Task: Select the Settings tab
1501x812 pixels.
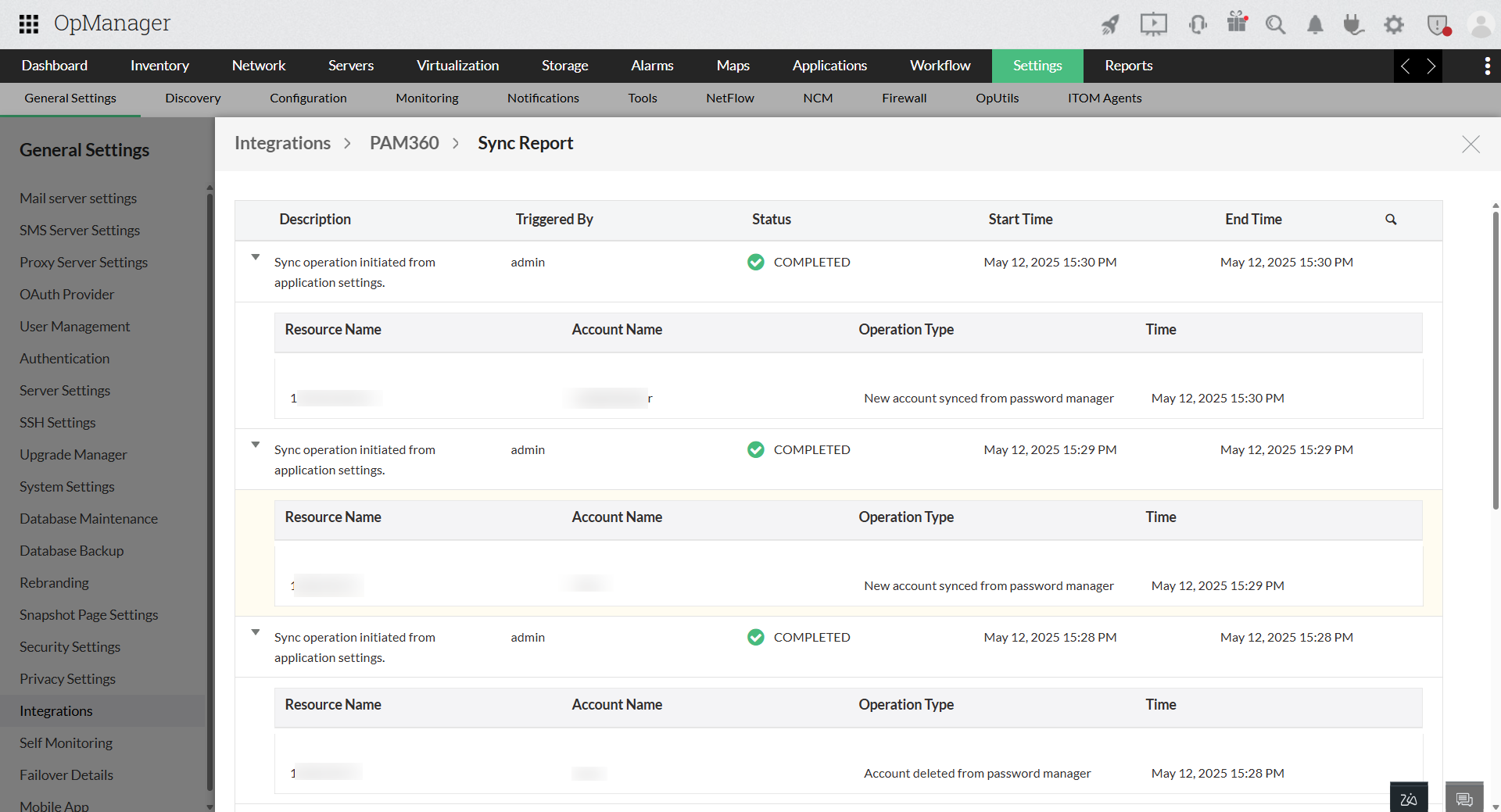Action: pyautogui.click(x=1037, y=66)
